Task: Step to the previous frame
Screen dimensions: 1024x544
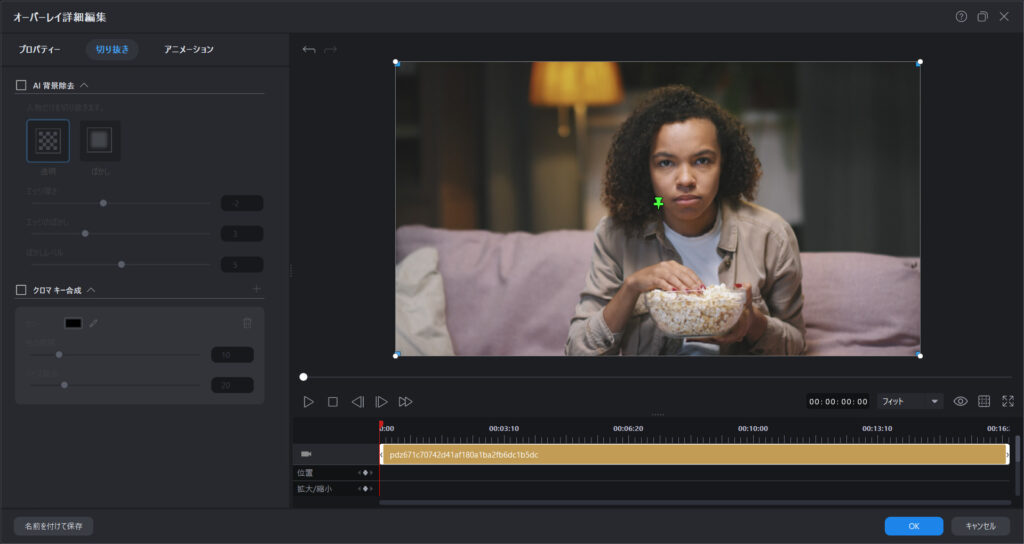Action: tap(357, 401)
